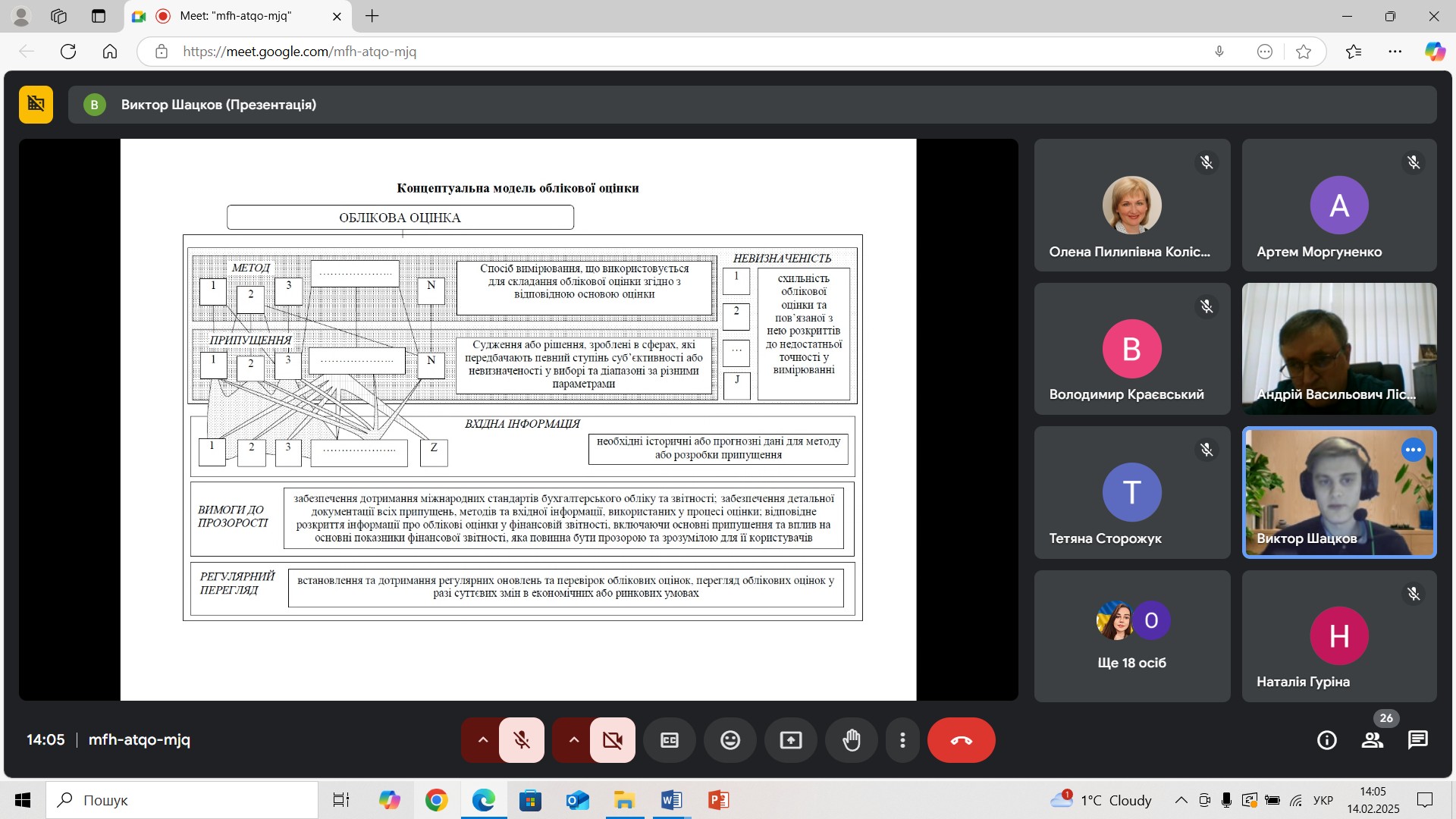This screenshot has height=819, width=1456.
Task: Switch keyboard language УКР indicator
Action: click(1323, 800)
